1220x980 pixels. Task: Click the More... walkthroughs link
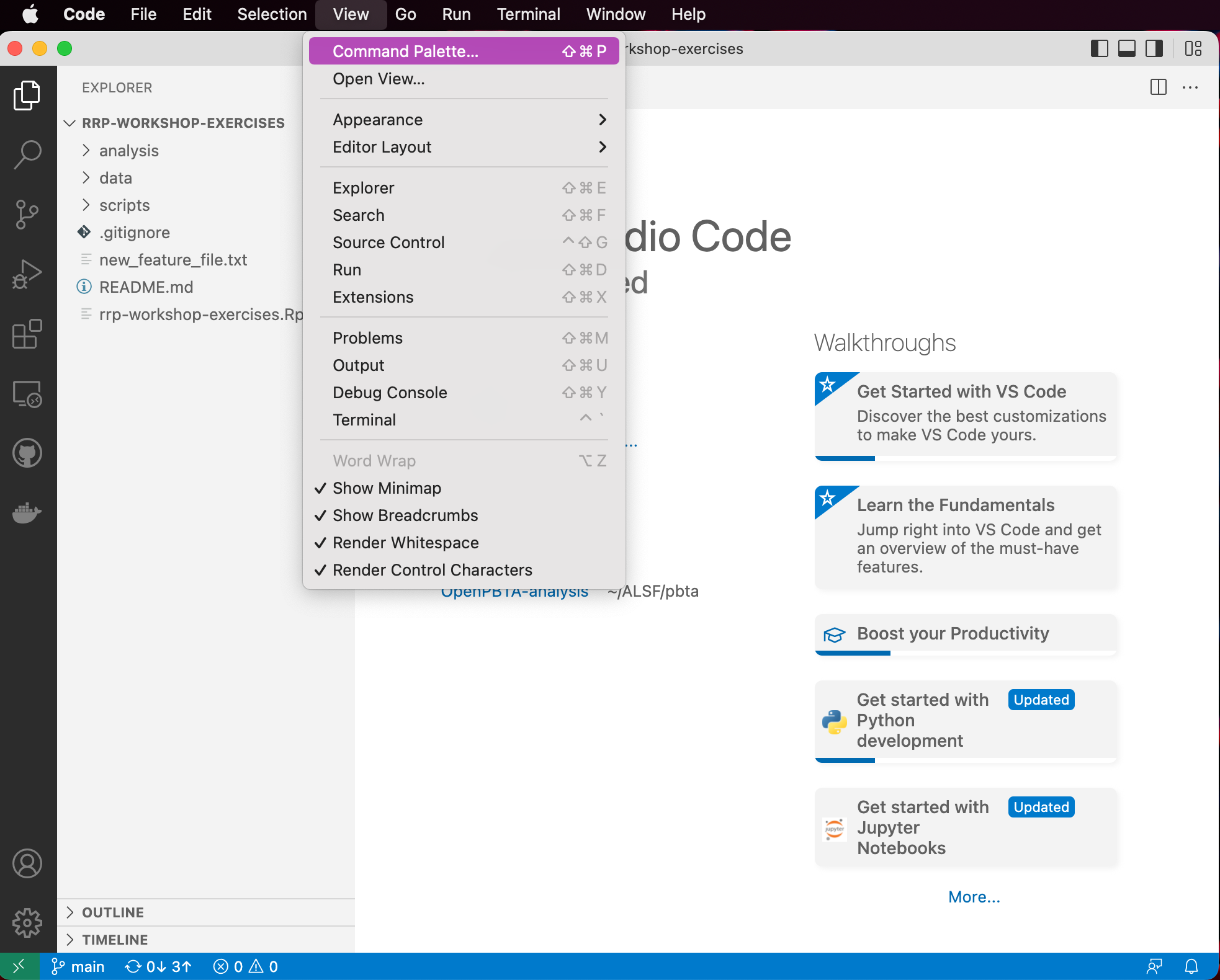click(974, 897)
